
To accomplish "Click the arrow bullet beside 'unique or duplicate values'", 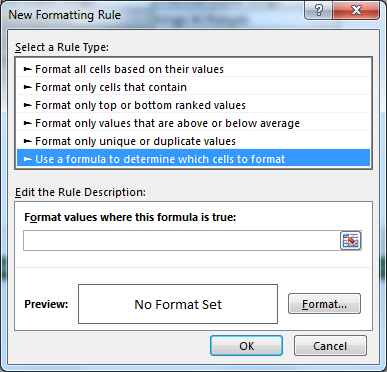I will (x=27, y=141).
